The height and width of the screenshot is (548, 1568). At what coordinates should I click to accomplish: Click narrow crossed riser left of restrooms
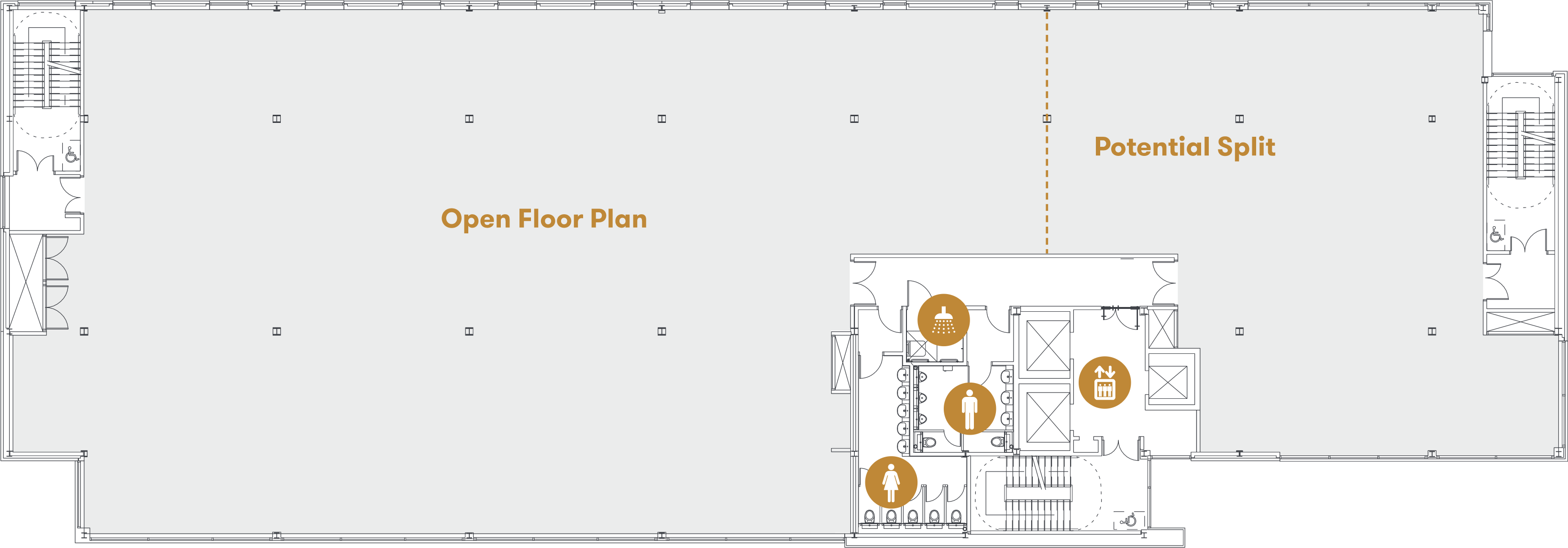click(x=842, y=362)
